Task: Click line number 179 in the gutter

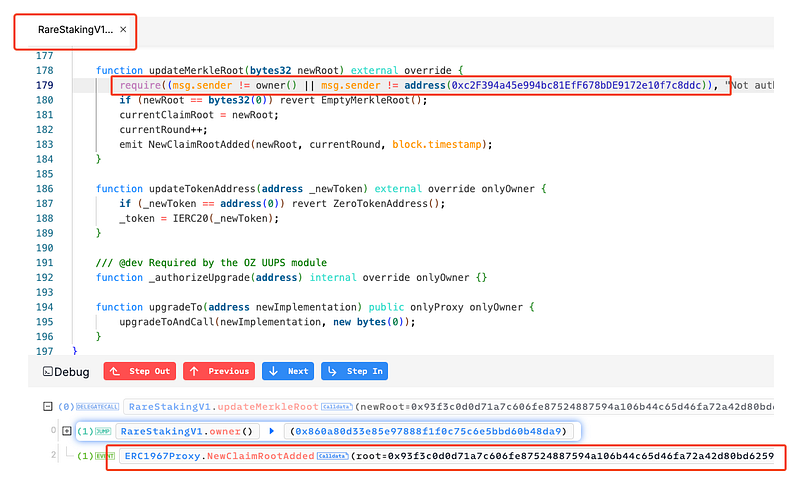Action: point(44,86)
